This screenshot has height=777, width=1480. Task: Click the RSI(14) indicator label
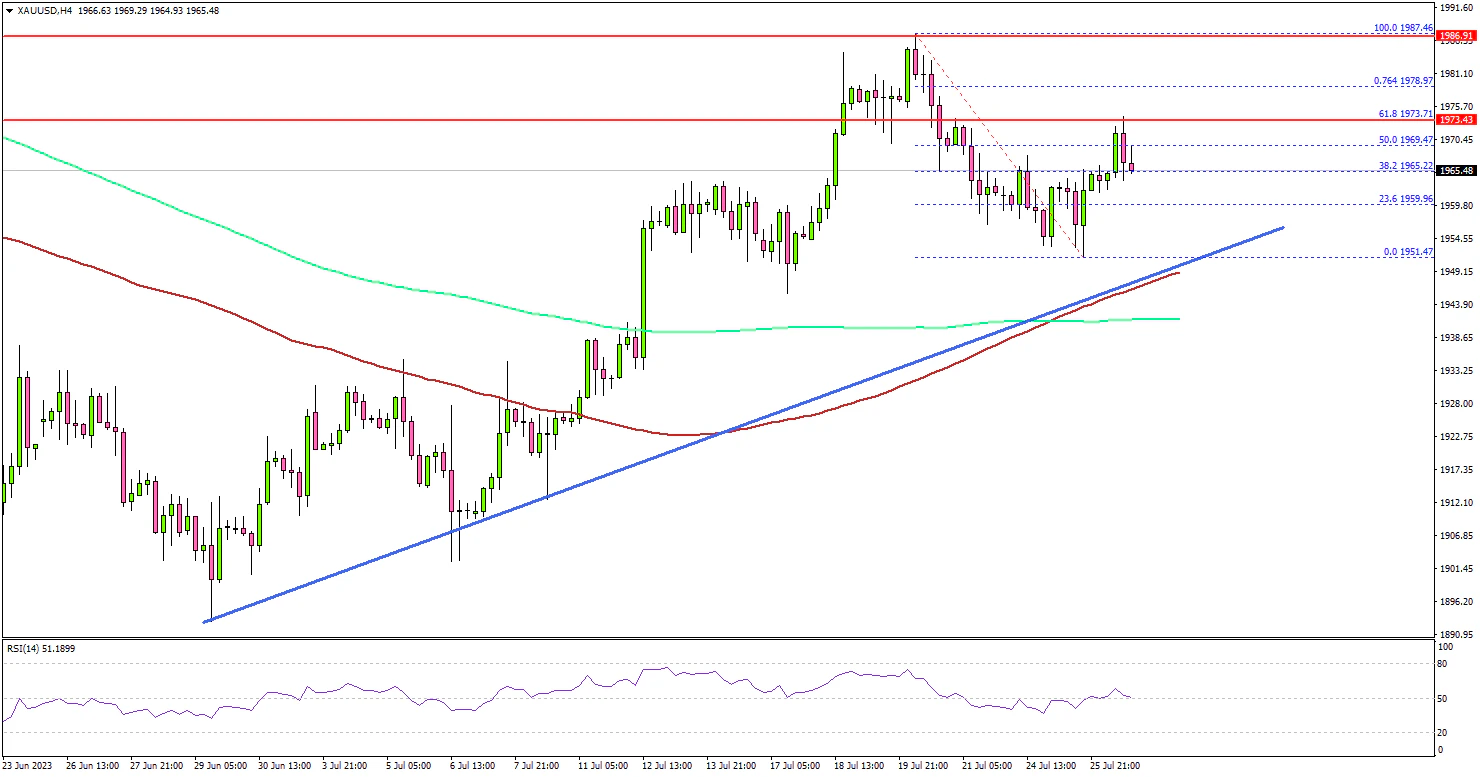click(40, 649)
